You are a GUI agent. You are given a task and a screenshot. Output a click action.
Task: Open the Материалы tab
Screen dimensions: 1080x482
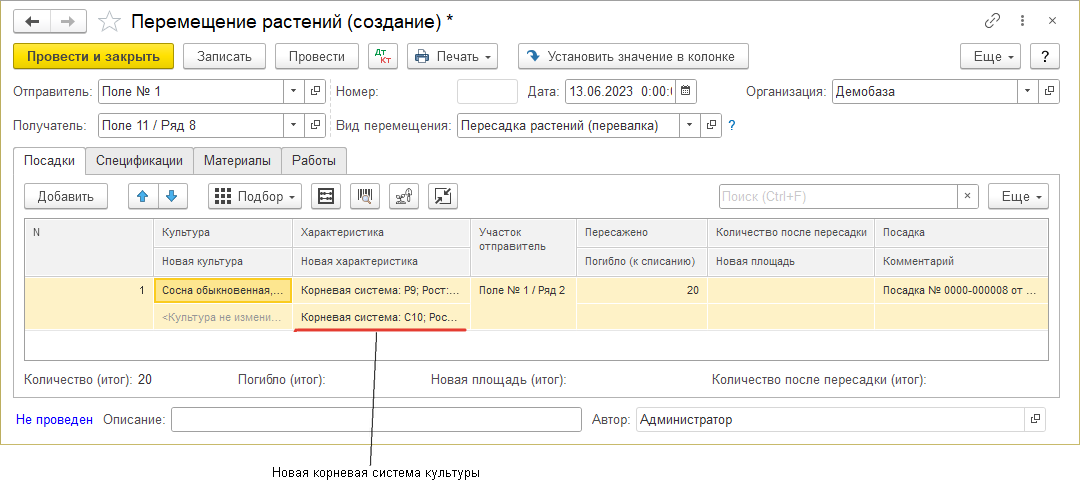[x=237, y=160]
